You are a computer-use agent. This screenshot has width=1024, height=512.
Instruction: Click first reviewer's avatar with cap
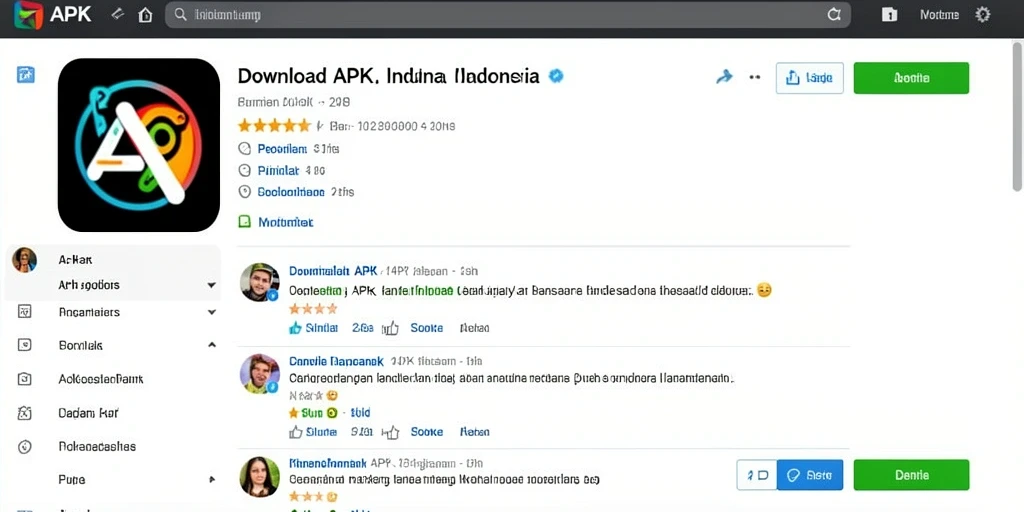[260, 282]
